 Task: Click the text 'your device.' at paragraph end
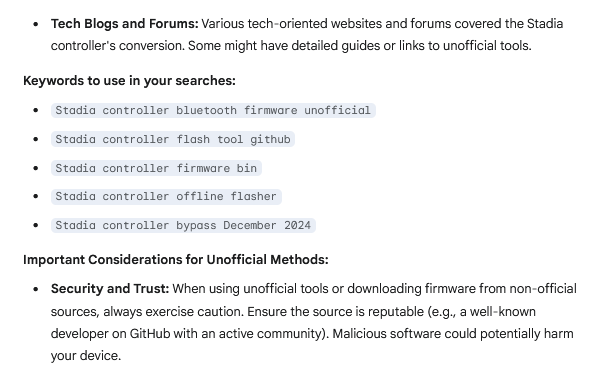click(x=86, y=356)
